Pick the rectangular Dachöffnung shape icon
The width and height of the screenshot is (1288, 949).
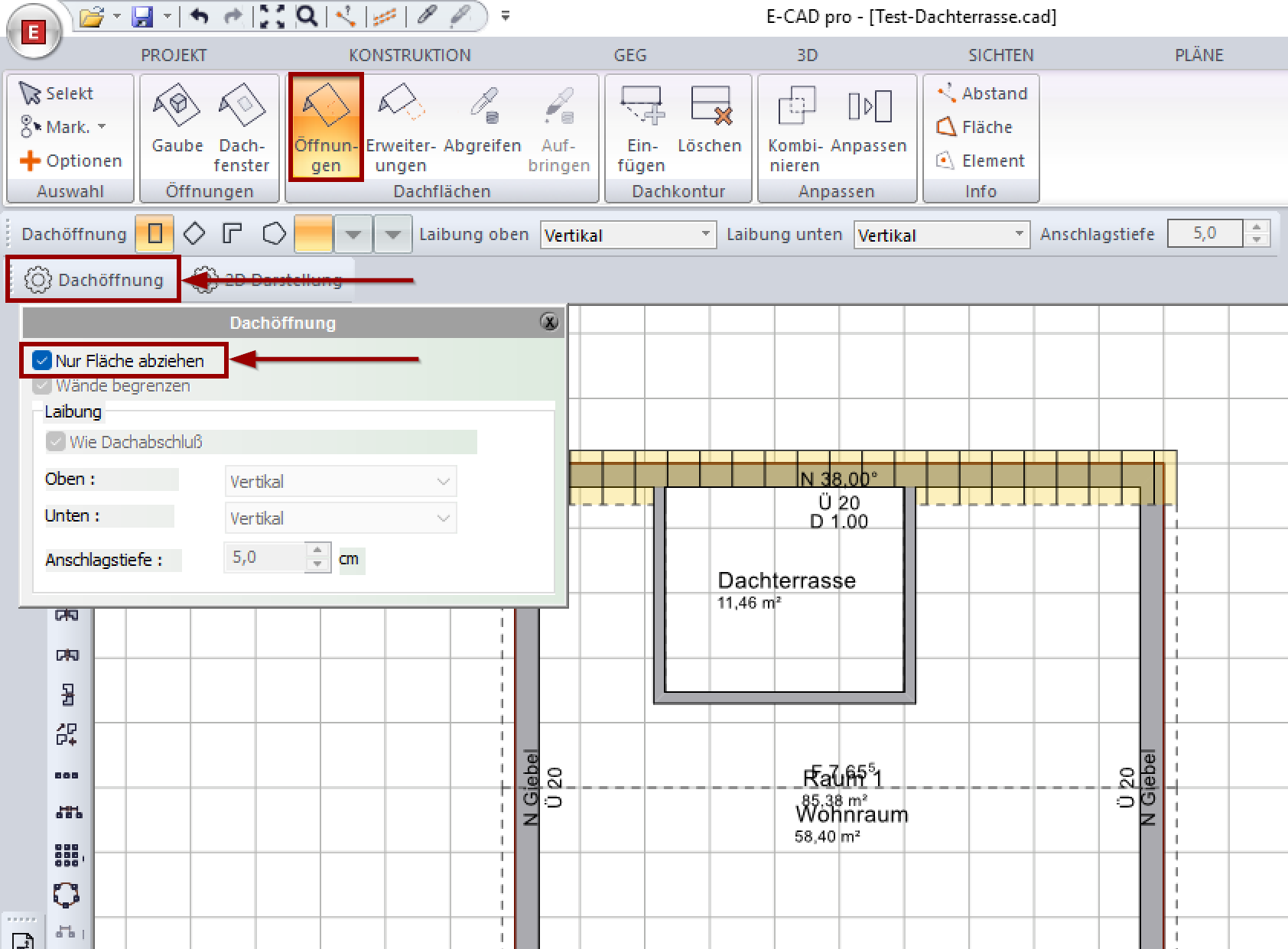pos(154,234)
